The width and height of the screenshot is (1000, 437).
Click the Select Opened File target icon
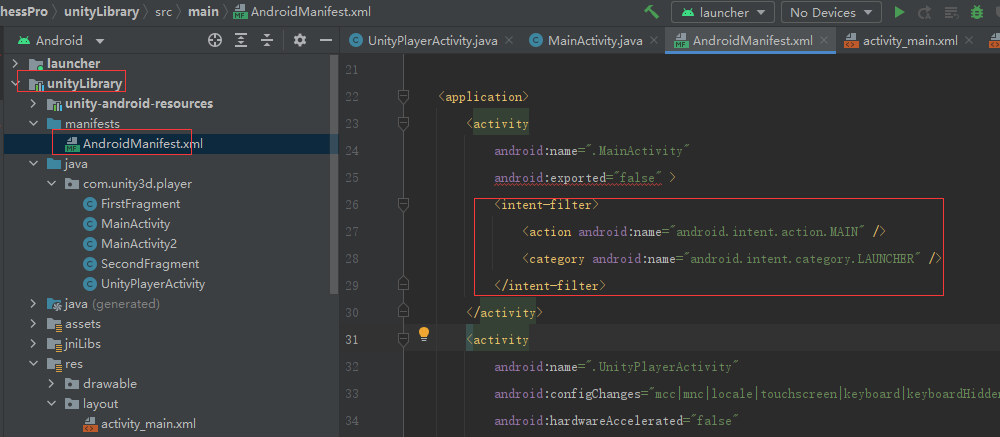[215, 41]
